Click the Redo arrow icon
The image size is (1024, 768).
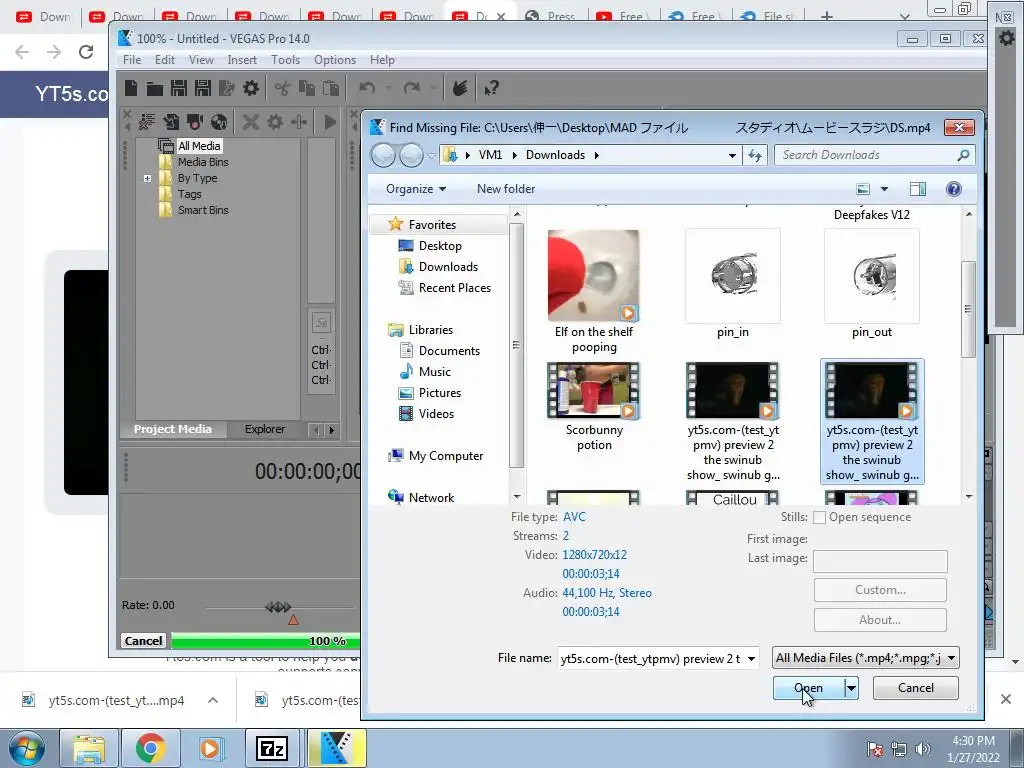point(411,88)
